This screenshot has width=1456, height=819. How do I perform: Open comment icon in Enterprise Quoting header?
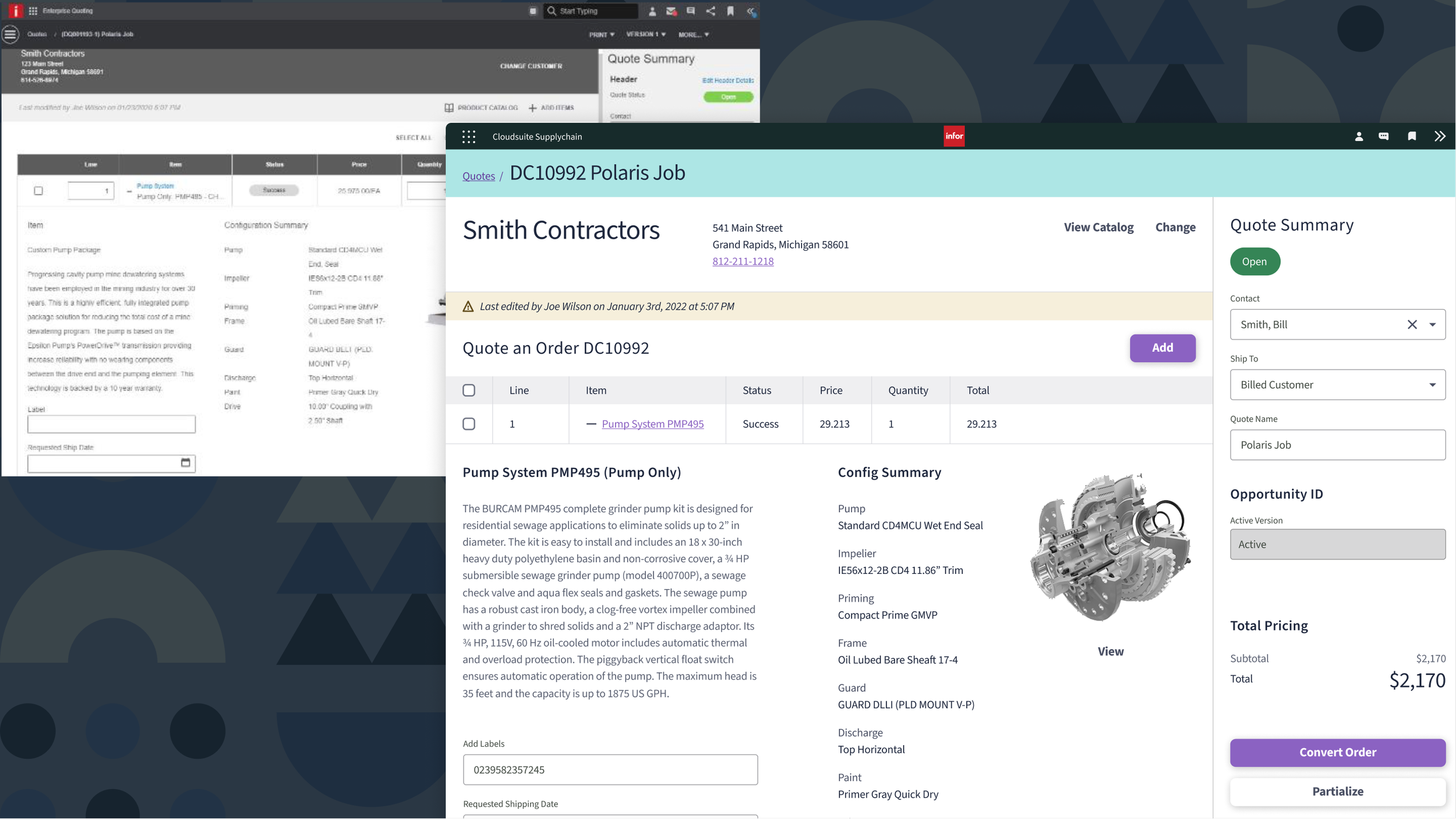pyautogui.click(x=691, y=10)
